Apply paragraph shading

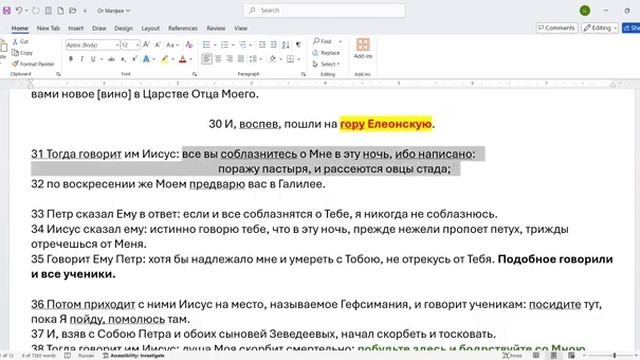point(273,59)
